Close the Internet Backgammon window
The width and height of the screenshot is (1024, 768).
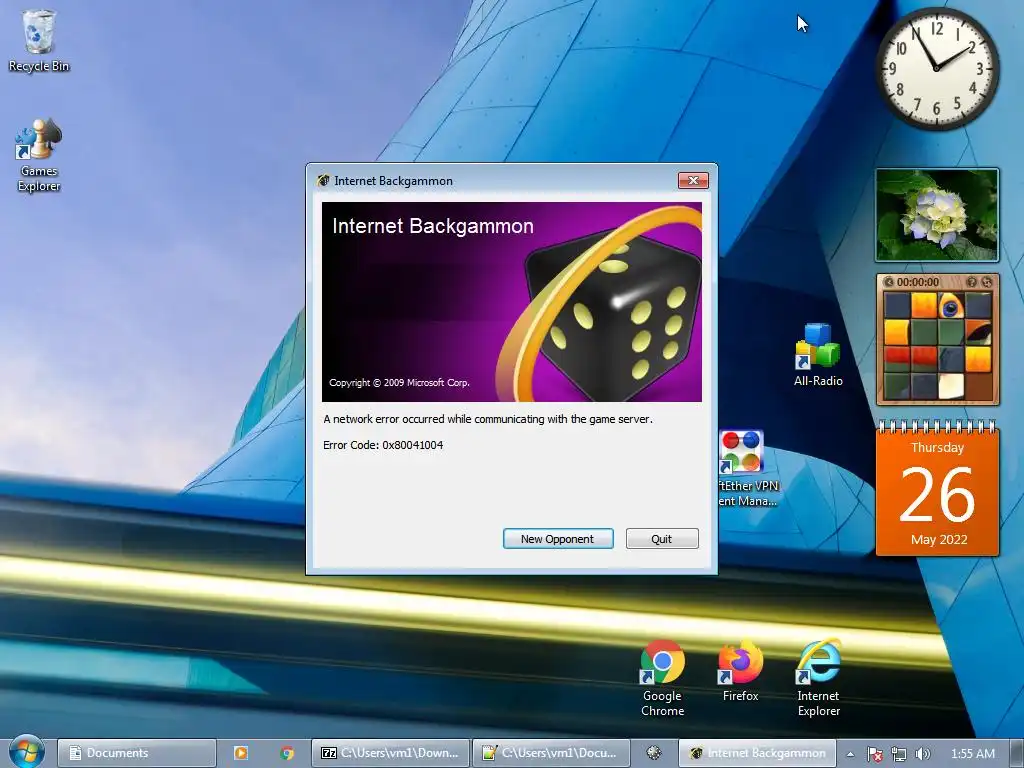coord(693,180)
